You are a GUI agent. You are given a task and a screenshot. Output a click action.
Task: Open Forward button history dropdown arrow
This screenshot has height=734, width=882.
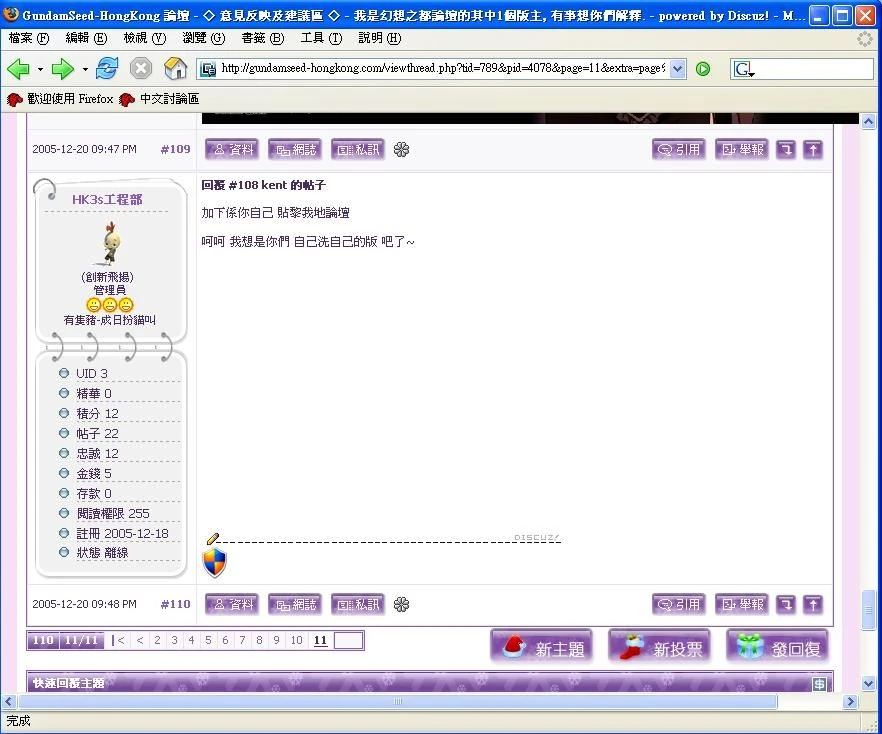click(84, 69)
